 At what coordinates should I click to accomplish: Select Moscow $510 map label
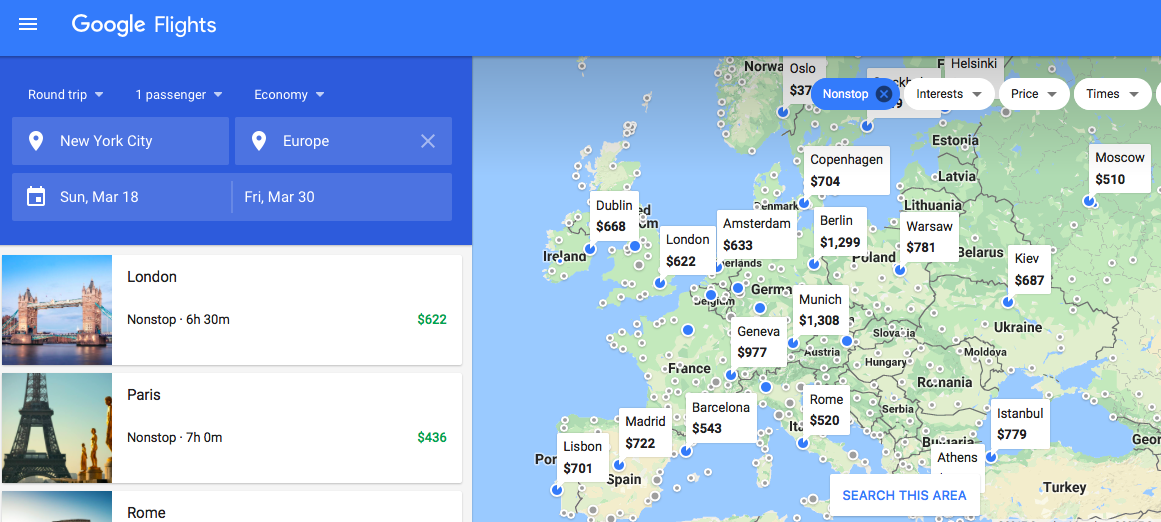[1120, 168]
